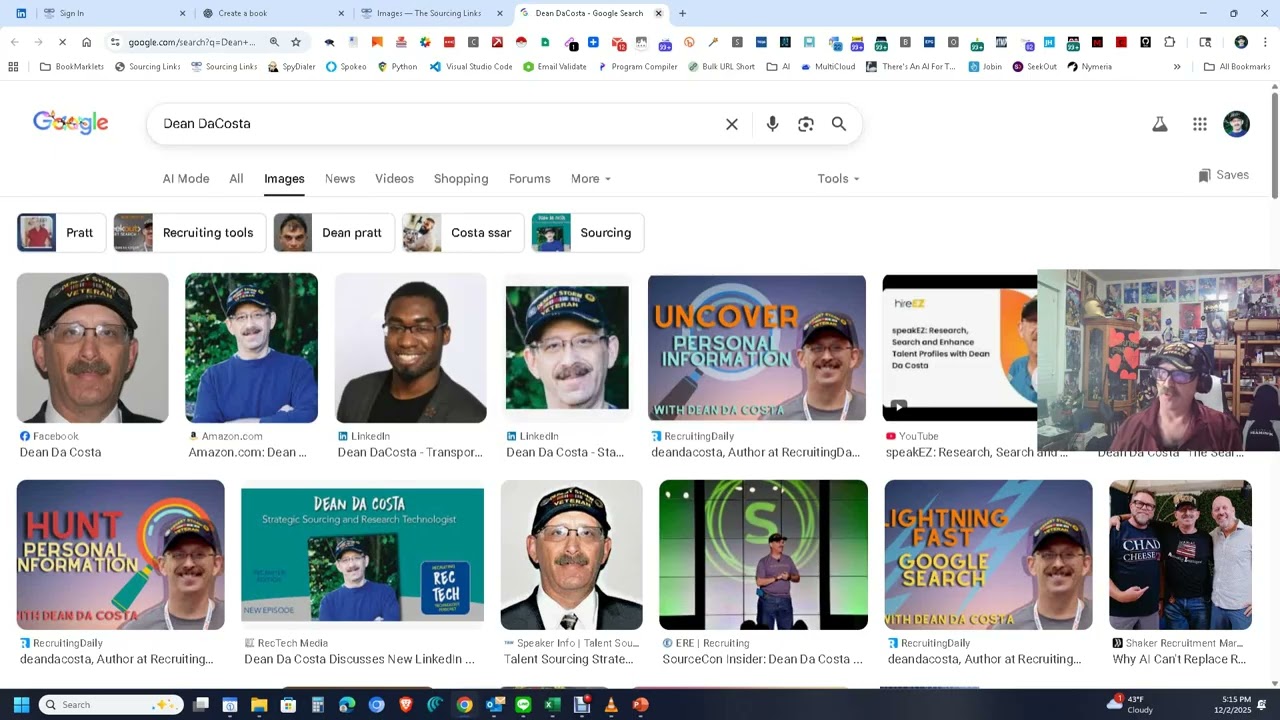Open the Google account profile picture
Viewport: 1280px width, 720px height.
pyautogui.click(x=1236, y=124)
